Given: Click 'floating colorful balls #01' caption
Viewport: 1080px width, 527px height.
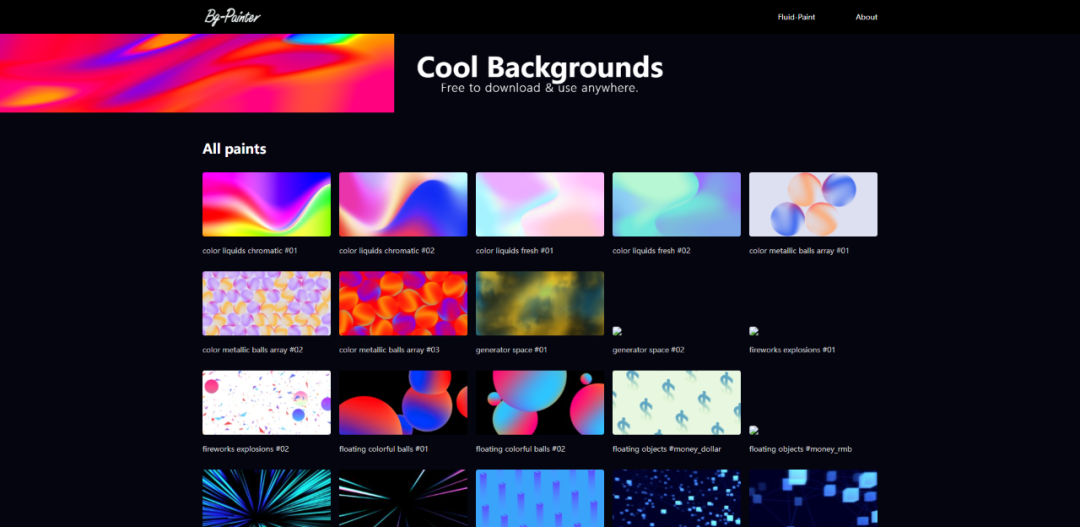Looking at the screenshot, I should click(384, 449).
